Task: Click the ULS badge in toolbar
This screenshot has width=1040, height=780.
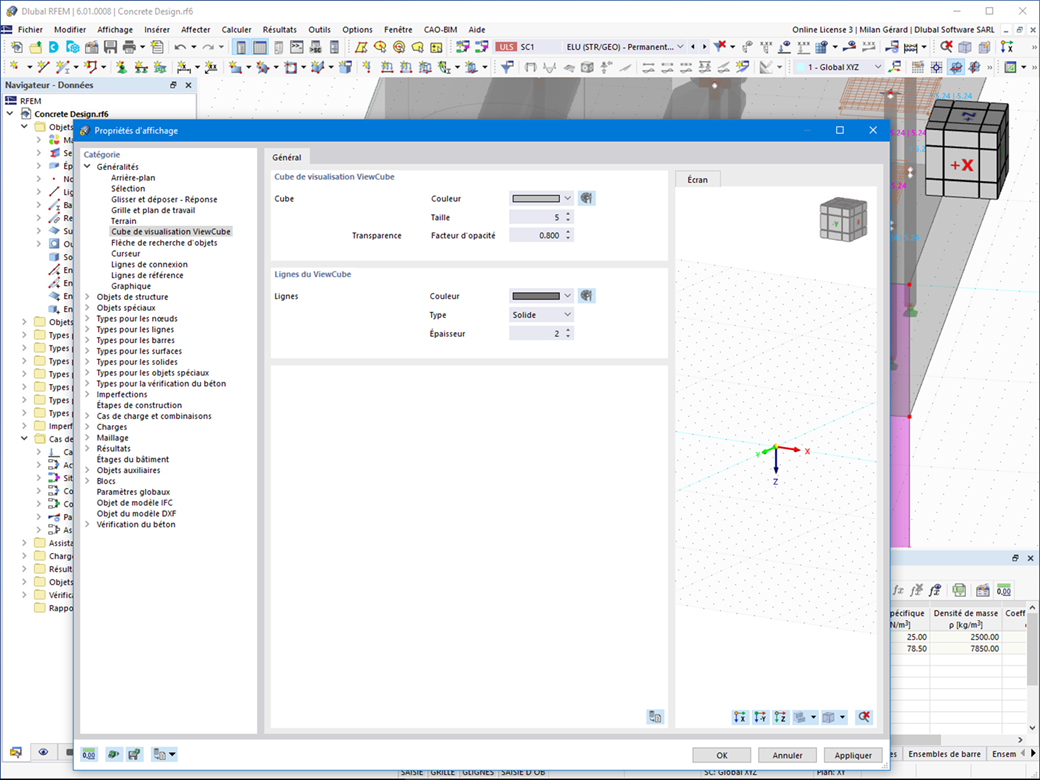Action: click(506, 47)
